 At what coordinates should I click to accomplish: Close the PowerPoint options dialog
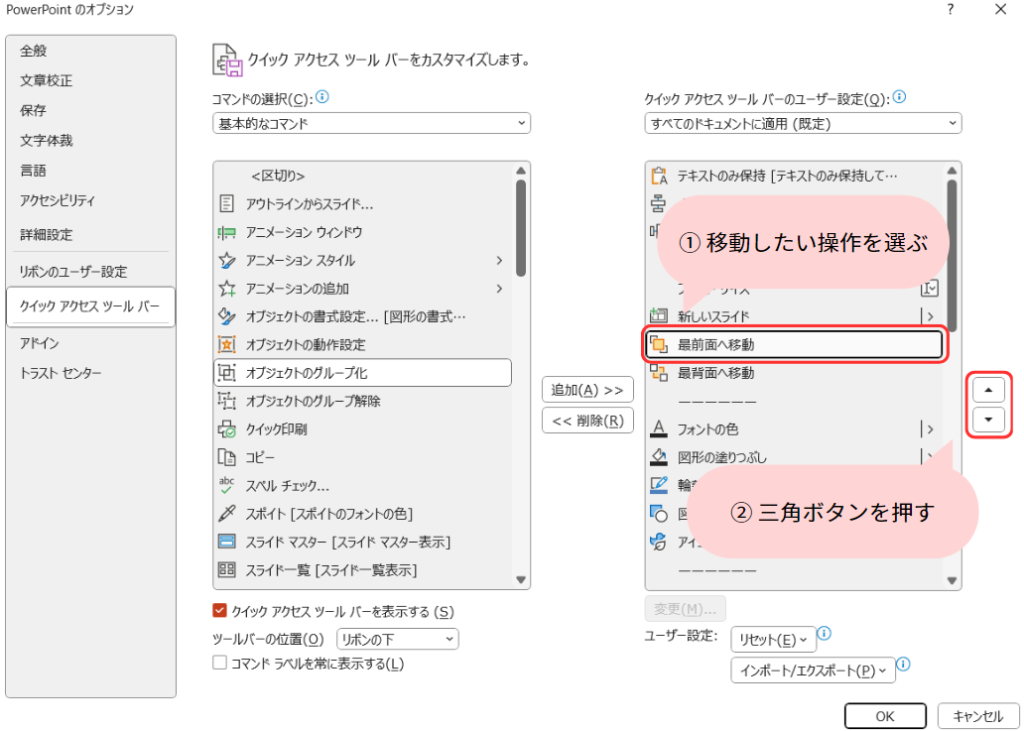tap(1000, 10)
